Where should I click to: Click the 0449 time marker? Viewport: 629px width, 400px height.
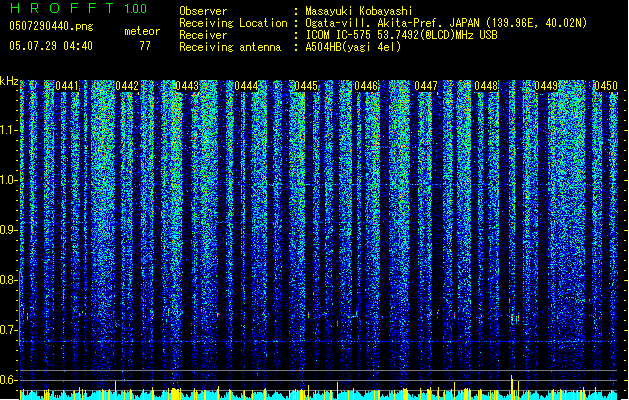(x=546, y=86)
